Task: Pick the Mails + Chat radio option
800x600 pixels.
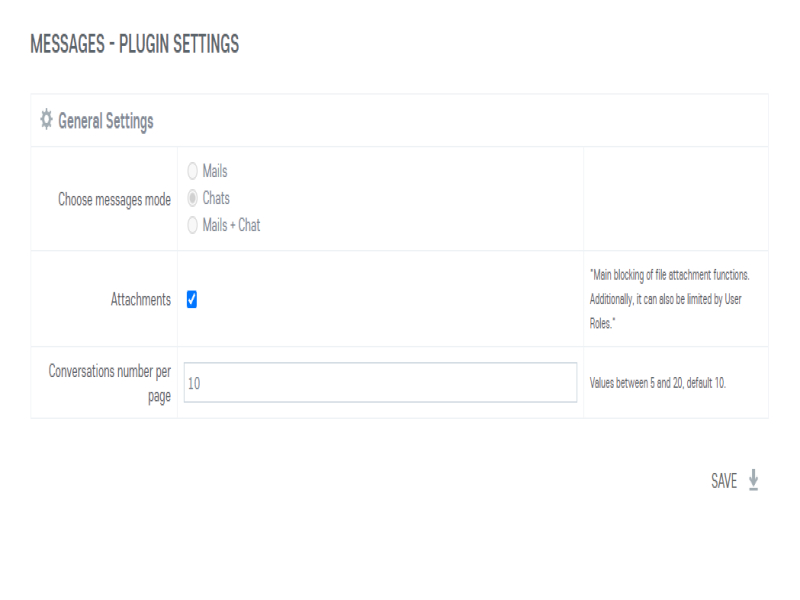Action: click(x=192, y=226)
